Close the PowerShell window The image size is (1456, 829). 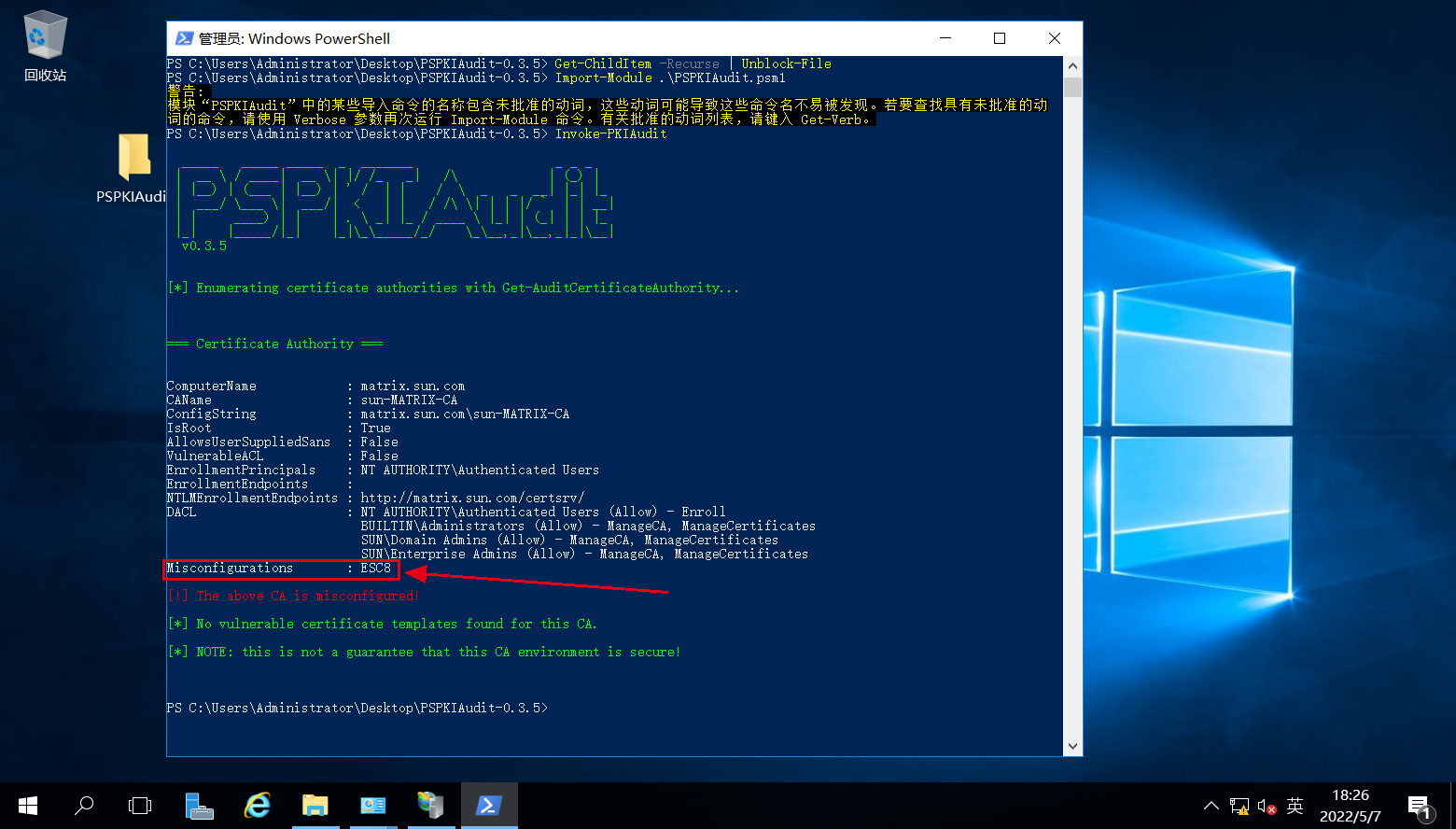tap(1055, 38)
